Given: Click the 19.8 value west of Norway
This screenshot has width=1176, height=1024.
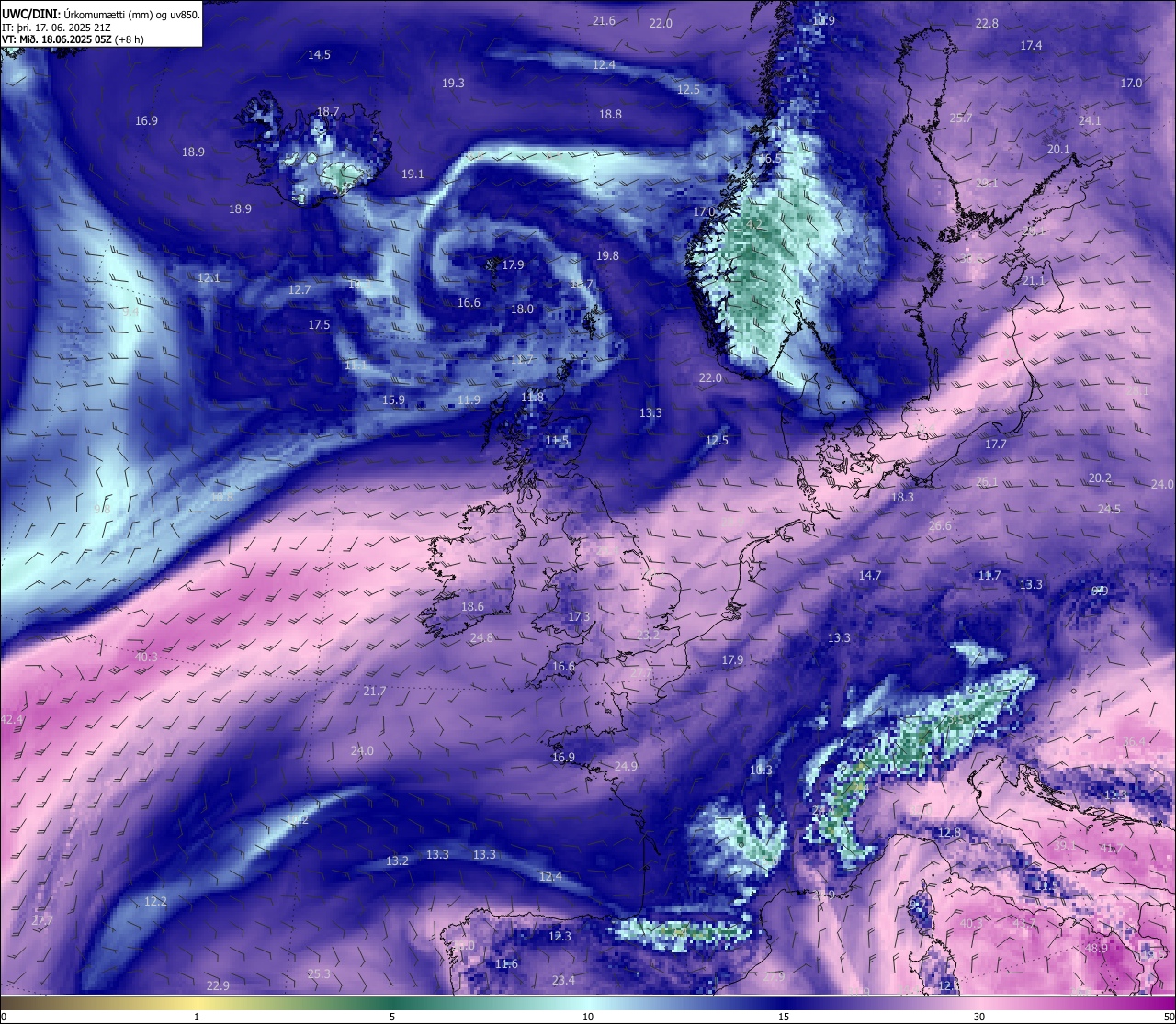Looking at the screenshot, I should [x=607, y=256].
